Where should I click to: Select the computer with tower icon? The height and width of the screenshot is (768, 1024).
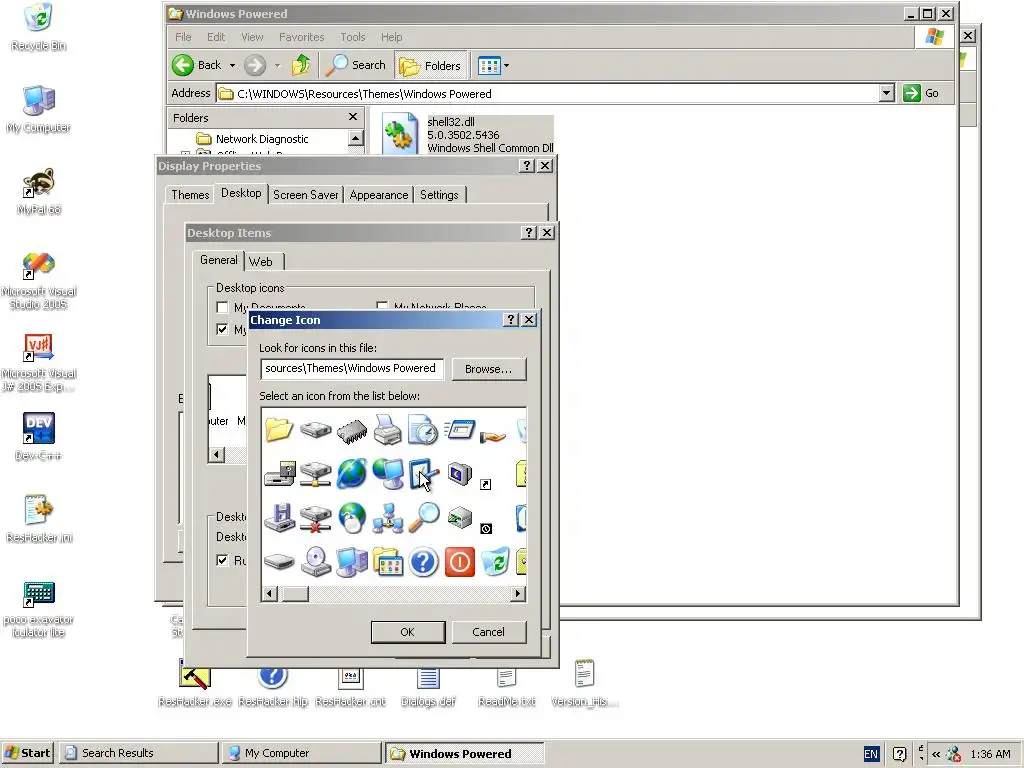[x=352, y=562]
